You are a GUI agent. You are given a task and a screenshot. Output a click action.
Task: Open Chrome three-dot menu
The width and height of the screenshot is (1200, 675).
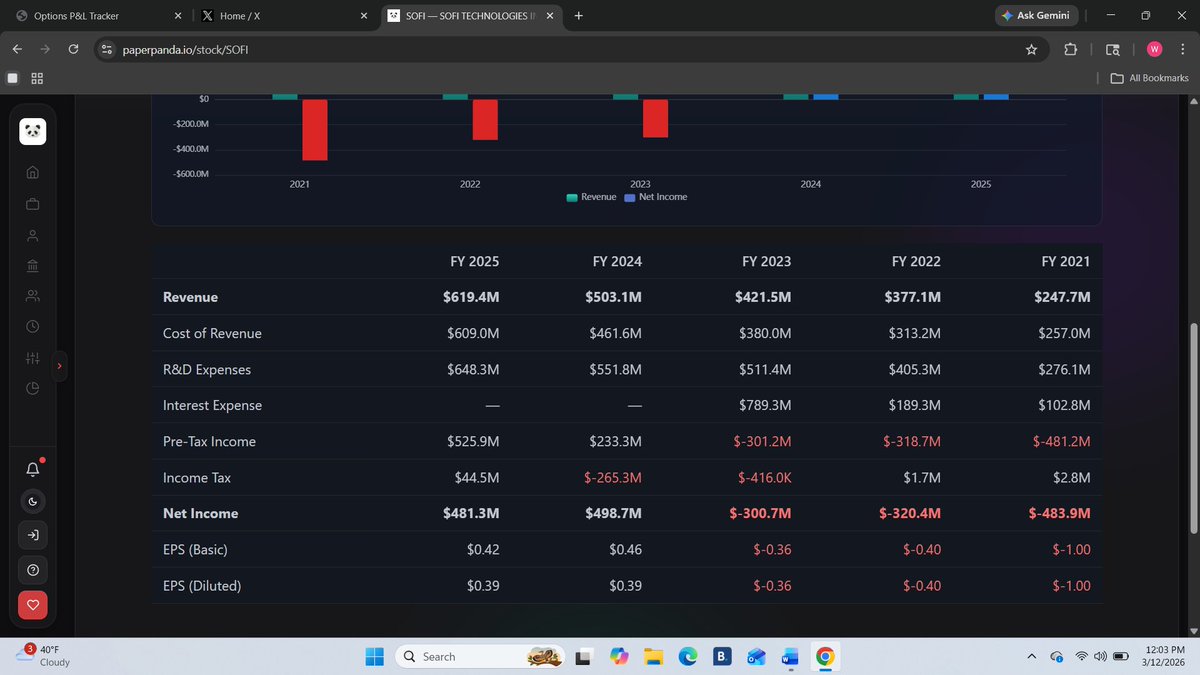click(x=1183, y=49)
